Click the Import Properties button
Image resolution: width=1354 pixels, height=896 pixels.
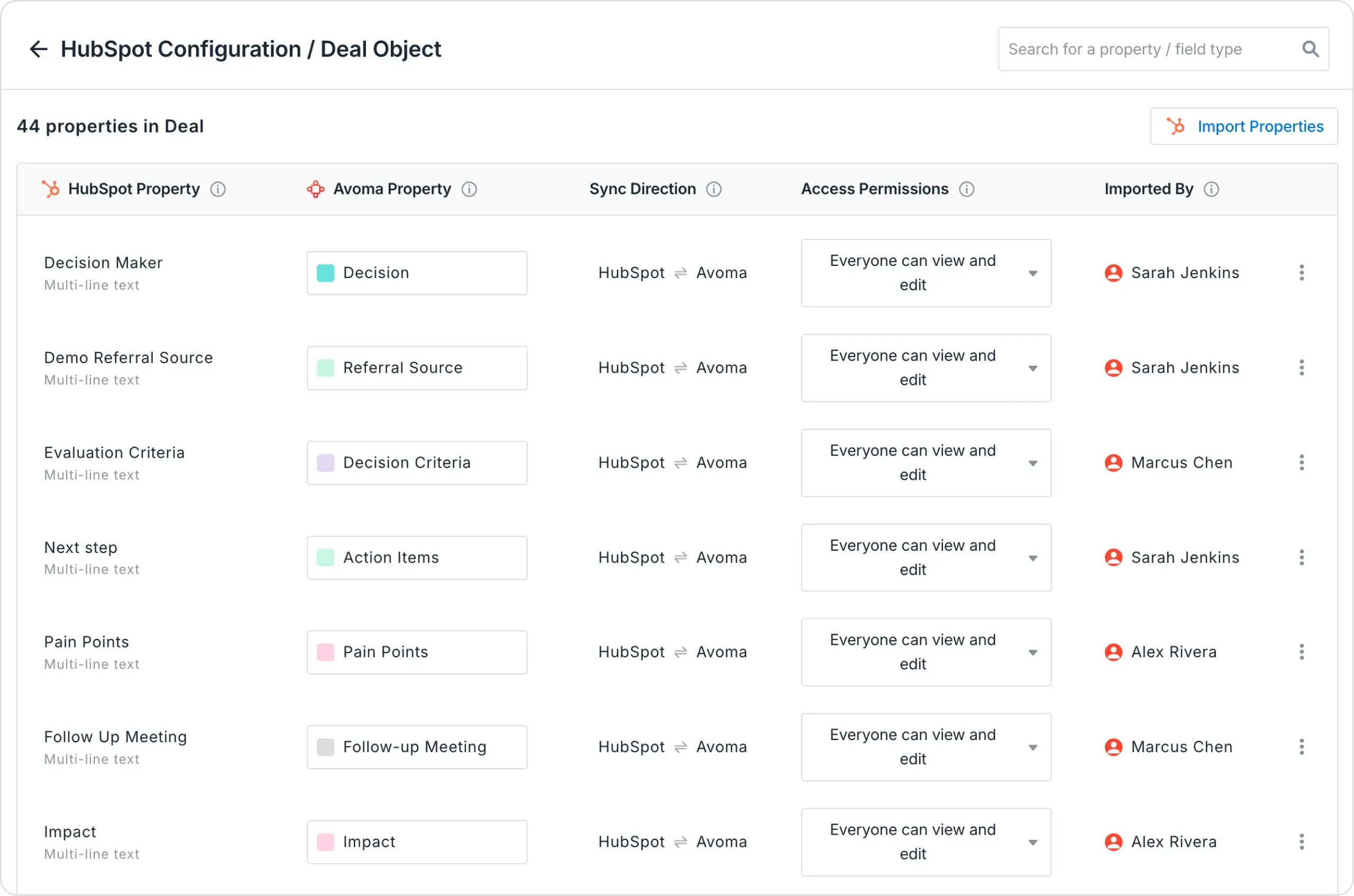click(x=1243, y=126)
